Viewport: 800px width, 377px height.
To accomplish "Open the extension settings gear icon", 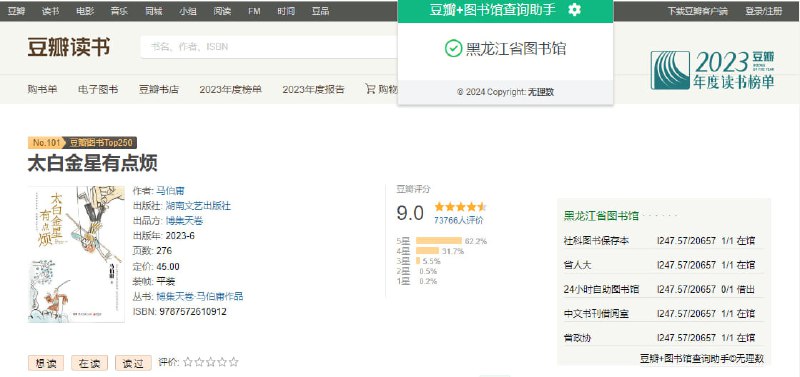I will point(574,9).
